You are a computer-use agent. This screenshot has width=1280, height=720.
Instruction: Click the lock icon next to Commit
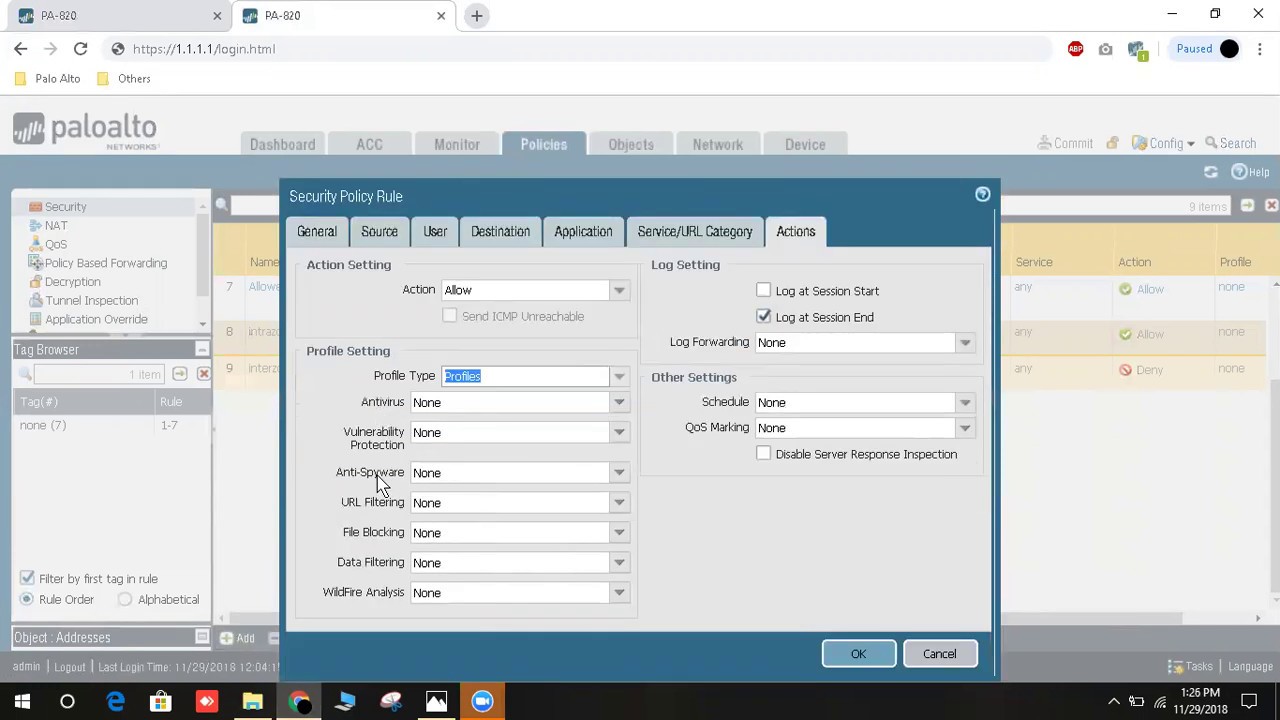pos(1112,144)
